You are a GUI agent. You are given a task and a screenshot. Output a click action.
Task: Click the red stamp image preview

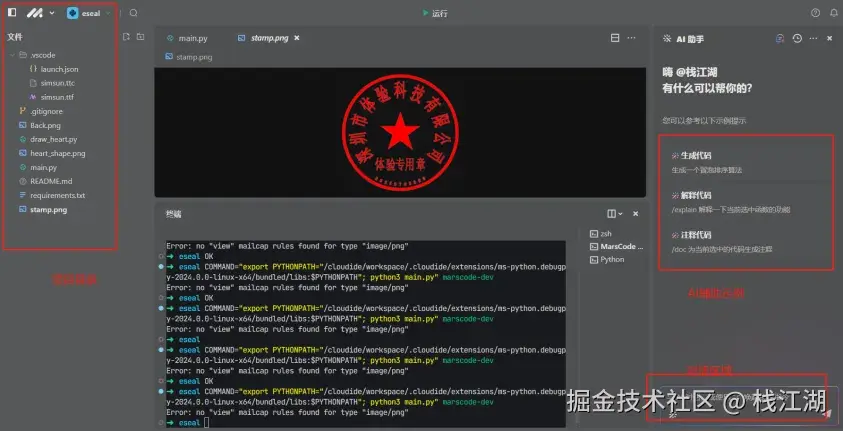pos(399,133)
